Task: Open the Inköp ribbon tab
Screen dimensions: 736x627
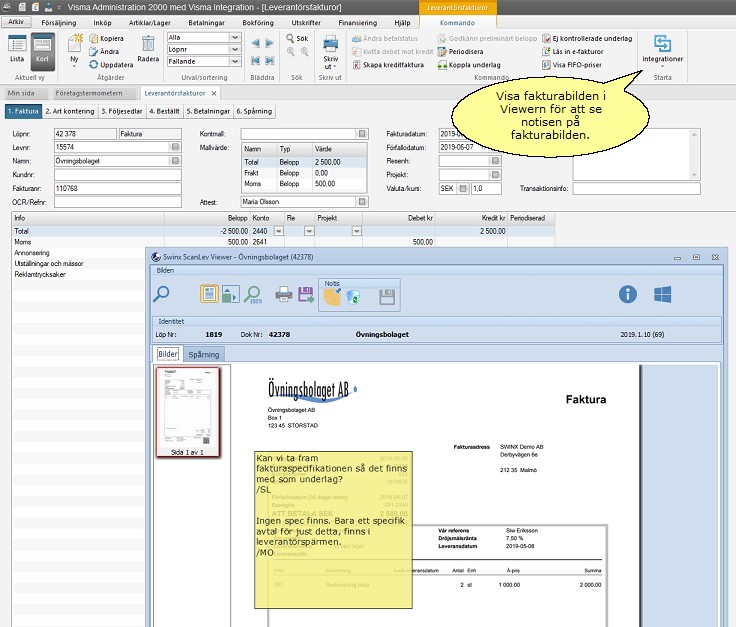Action: click(x=102, y=23)
